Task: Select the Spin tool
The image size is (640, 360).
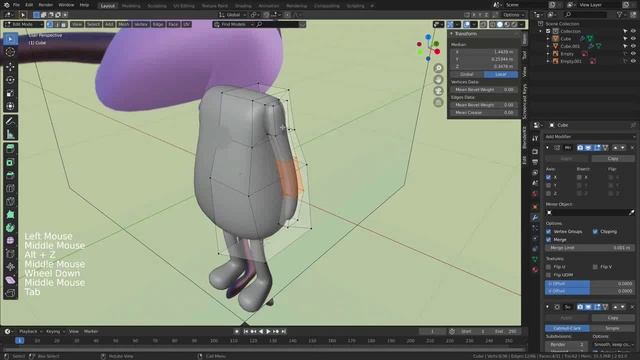Action: 10,227
